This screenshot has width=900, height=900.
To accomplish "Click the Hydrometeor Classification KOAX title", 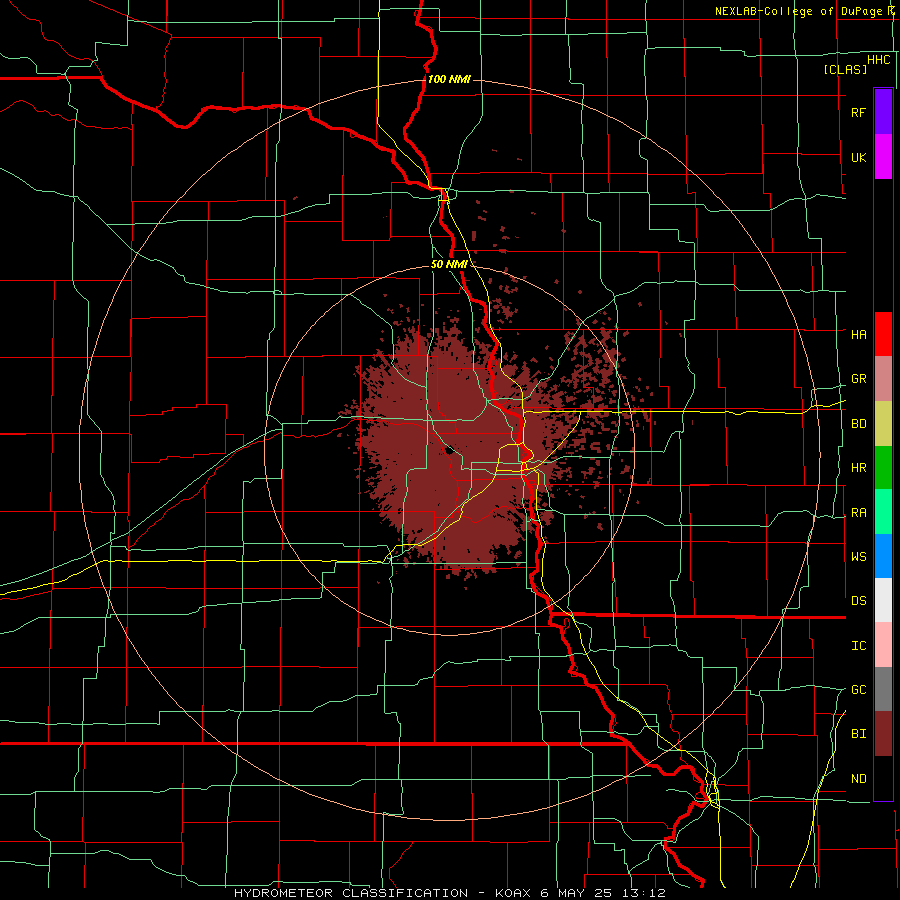I will coord(450,893).
